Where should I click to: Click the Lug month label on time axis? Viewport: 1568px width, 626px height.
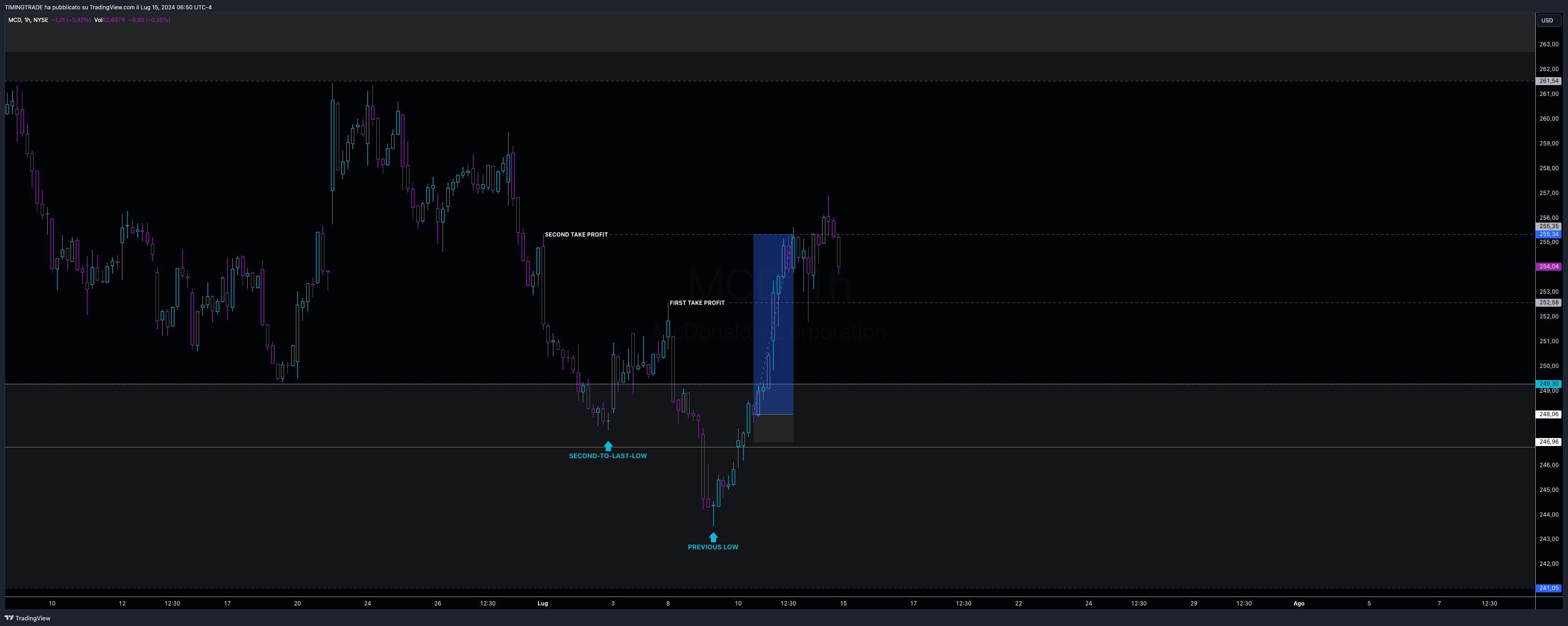click(x=542, y=604)
